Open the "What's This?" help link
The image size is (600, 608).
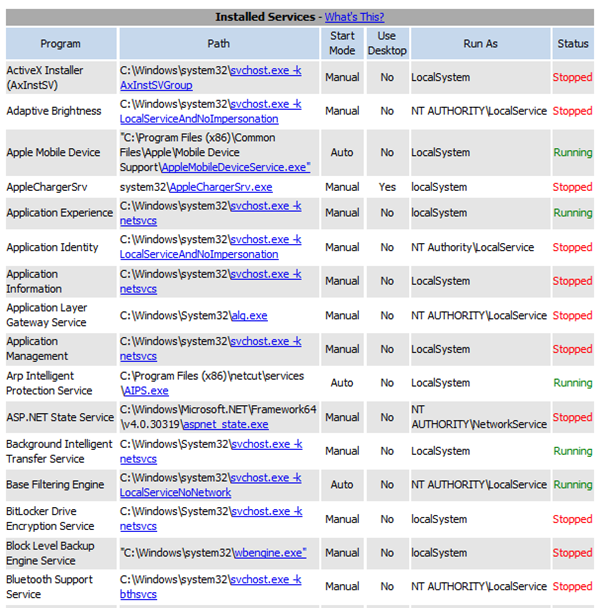(354, 17)
